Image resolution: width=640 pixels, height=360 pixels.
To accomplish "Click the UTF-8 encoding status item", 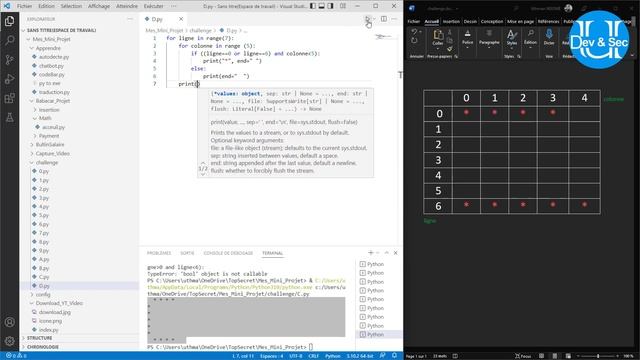I will [x=296, y=356].
